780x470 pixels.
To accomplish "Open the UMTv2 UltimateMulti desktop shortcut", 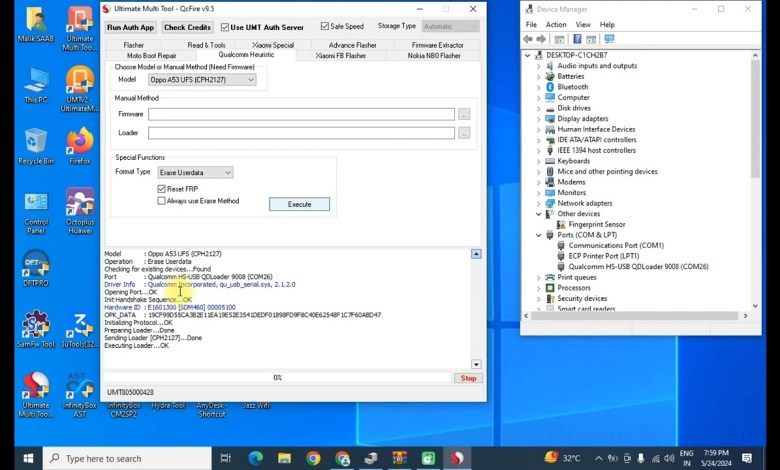I will 80,89.
